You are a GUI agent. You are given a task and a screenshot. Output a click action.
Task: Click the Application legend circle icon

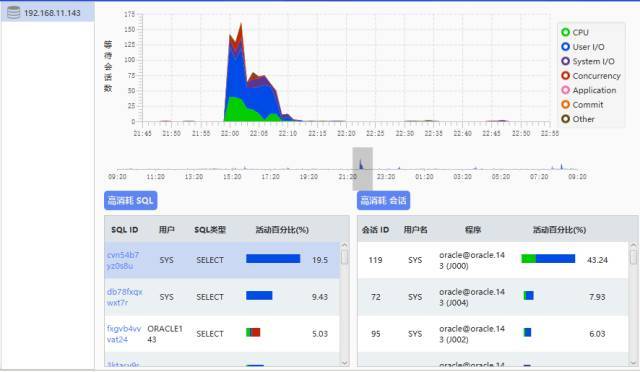[565, 90]
